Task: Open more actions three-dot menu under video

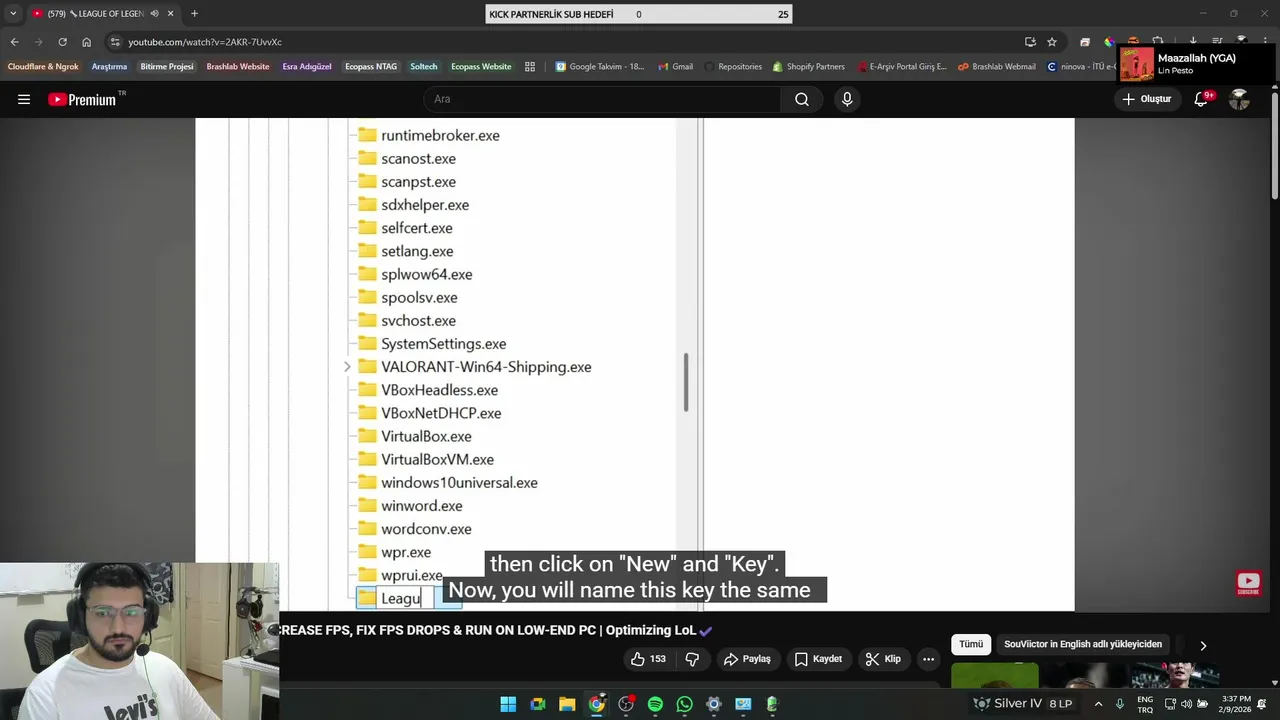Action: coord(928,659)
